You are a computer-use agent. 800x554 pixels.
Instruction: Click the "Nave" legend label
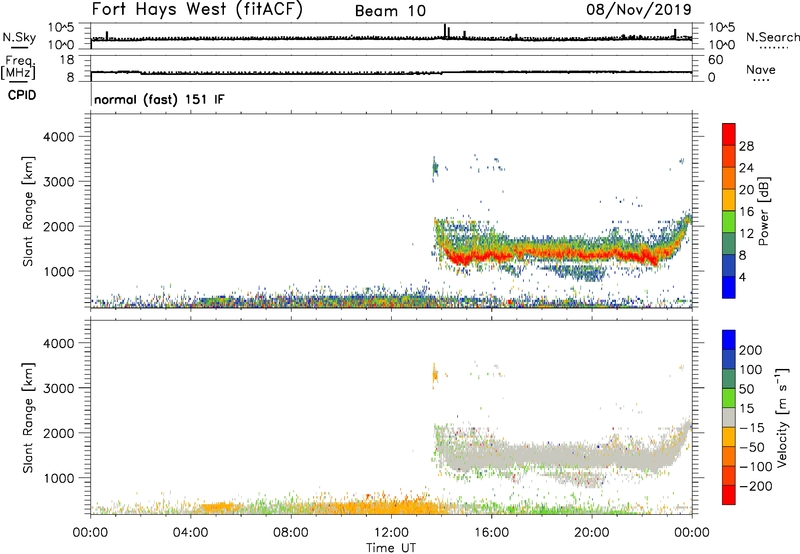tap(761, 70)
